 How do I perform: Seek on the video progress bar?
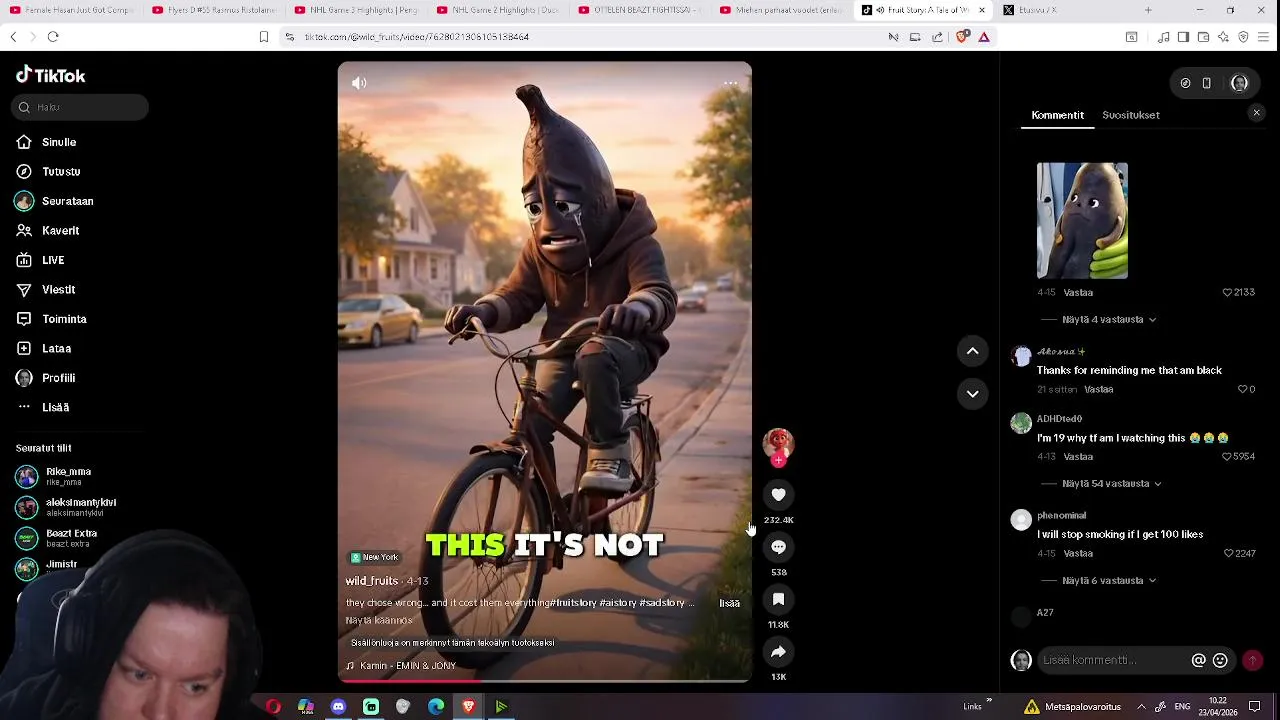(545, 681)
